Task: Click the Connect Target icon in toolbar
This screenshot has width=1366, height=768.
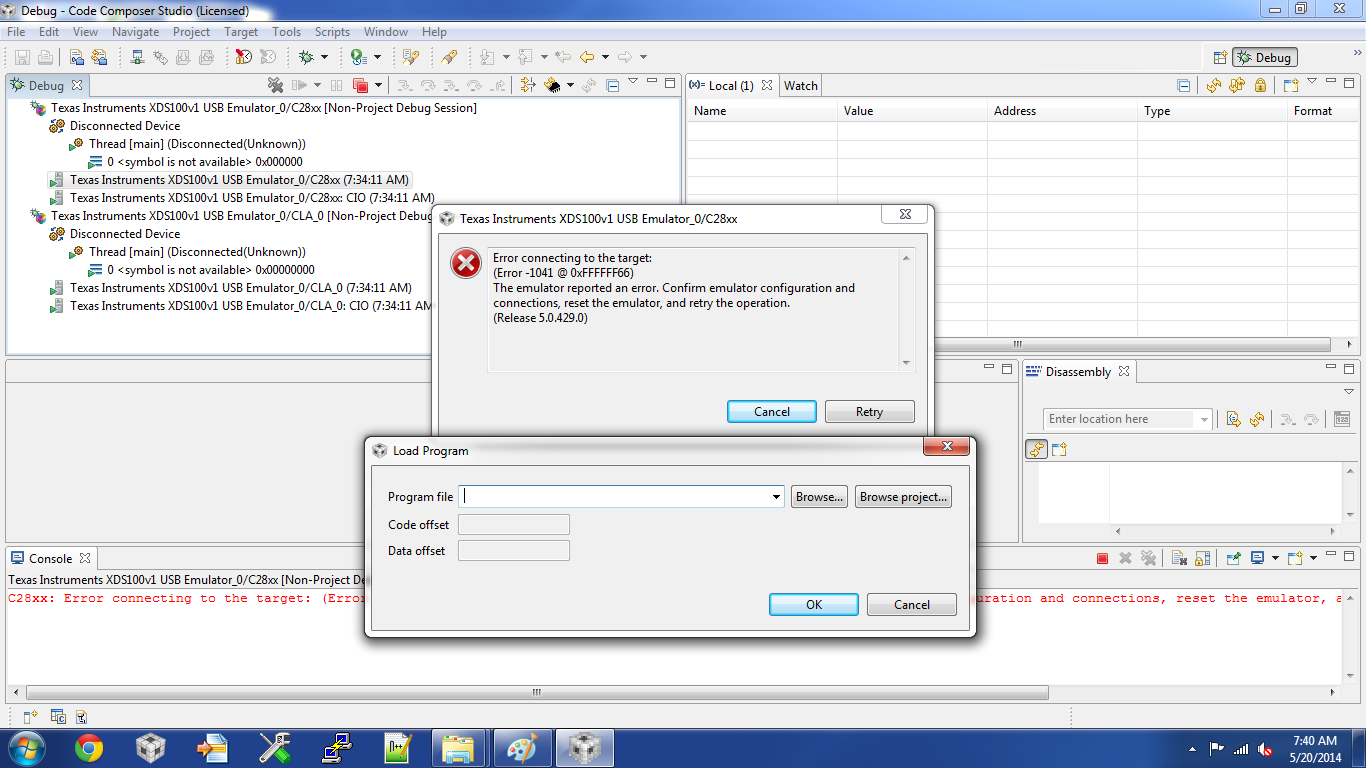Action: pos(137,57)
